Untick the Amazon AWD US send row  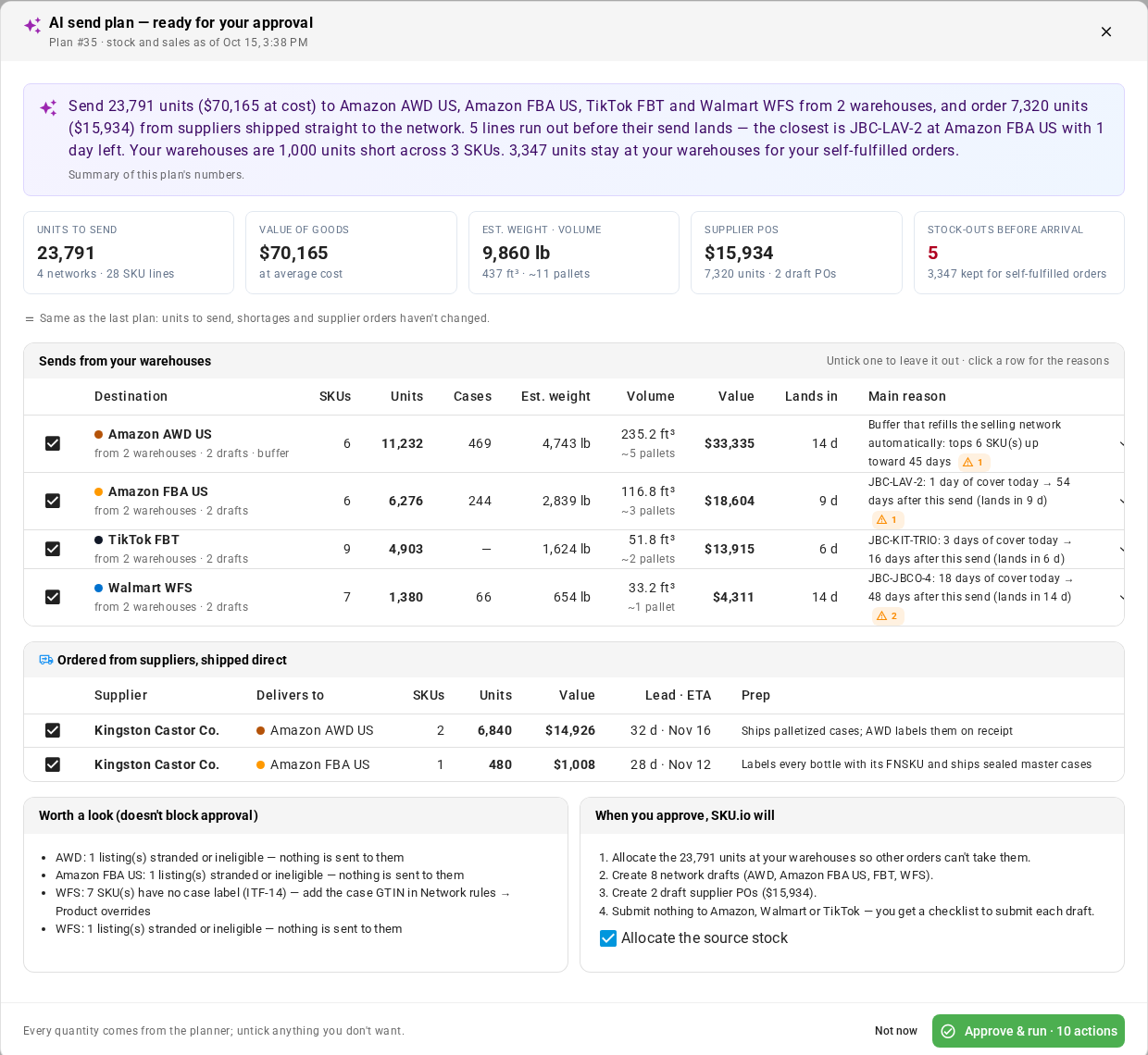point(53,443)
